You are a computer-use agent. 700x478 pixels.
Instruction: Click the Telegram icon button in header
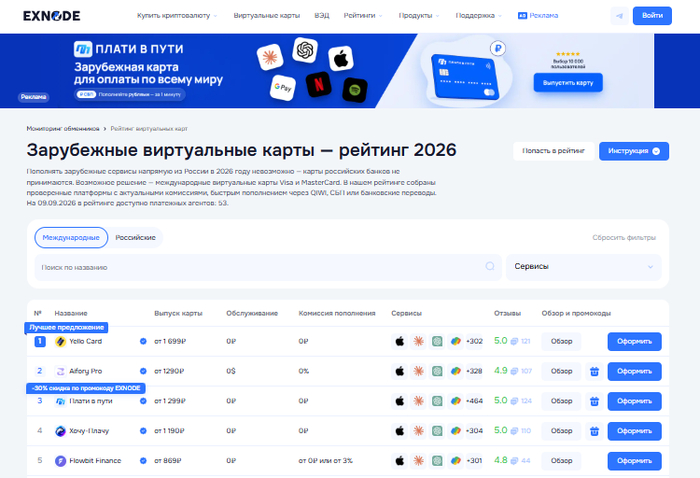619,16
